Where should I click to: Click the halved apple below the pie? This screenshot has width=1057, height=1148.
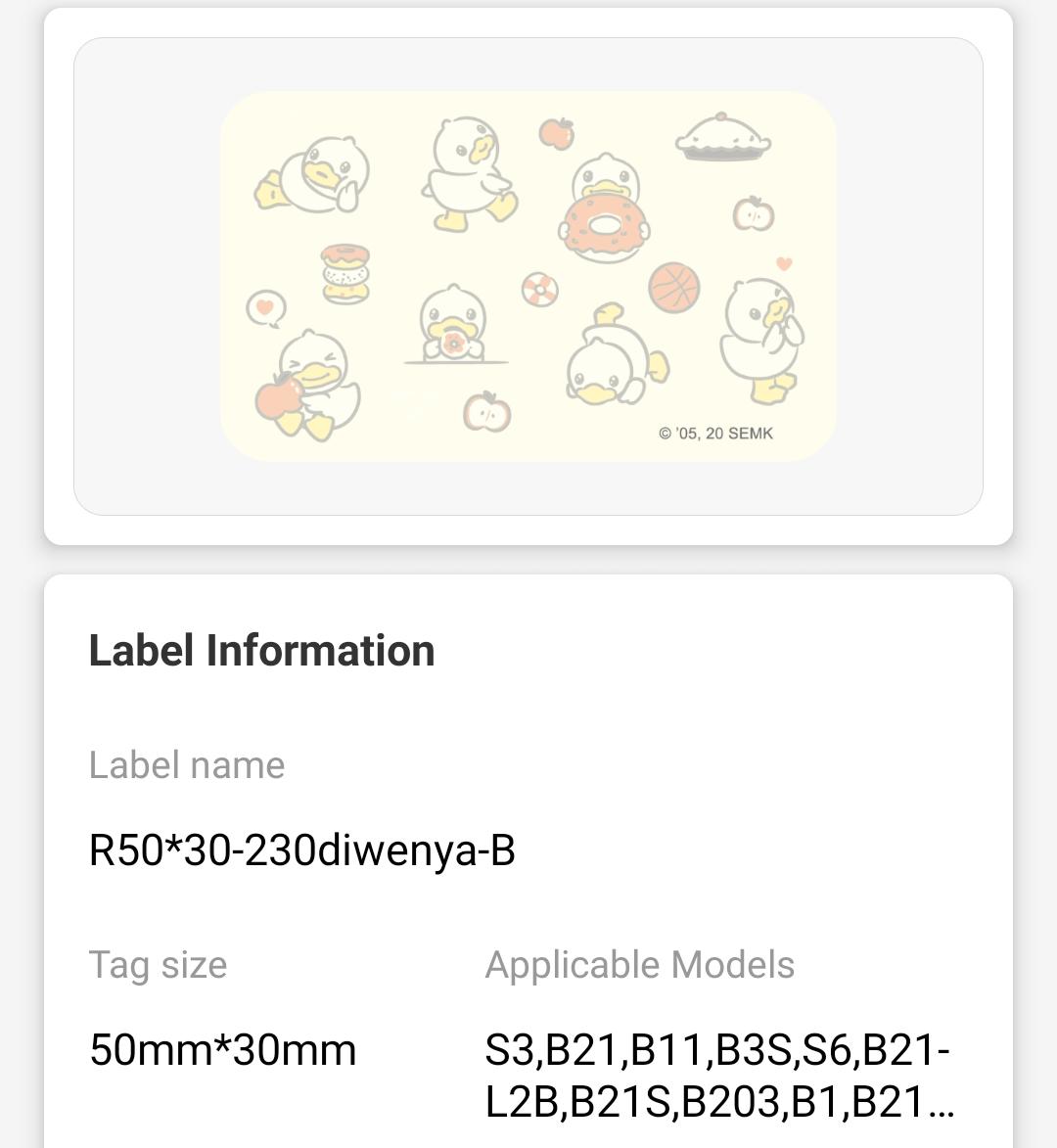click(x=754, y=213)
